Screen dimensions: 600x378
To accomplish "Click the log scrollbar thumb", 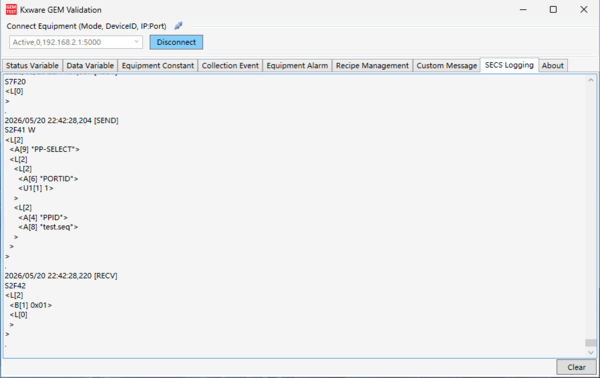I will pyautogui.click(x=590, y=342).
